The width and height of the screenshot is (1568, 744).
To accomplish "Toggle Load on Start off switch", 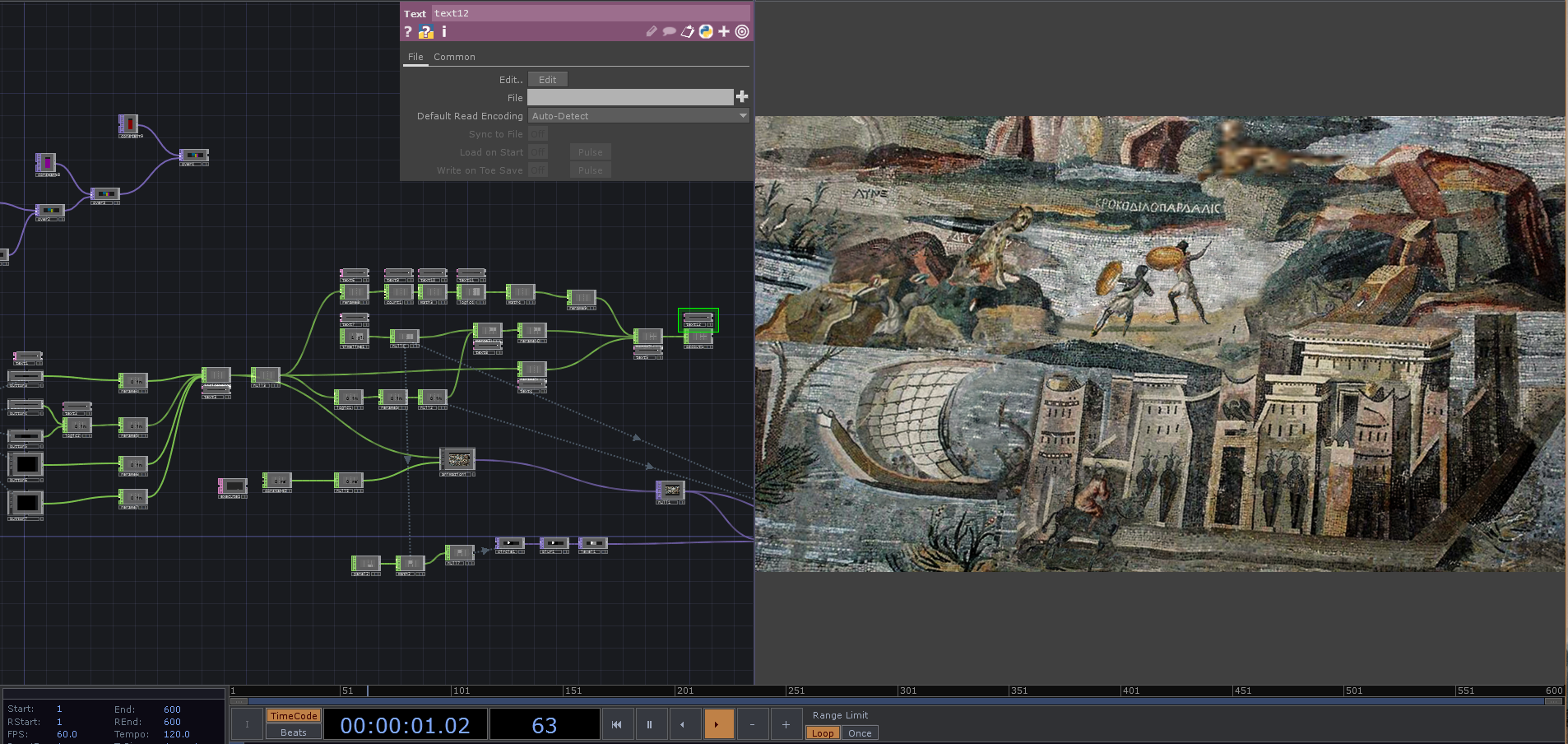I will (x=538, y=152).
